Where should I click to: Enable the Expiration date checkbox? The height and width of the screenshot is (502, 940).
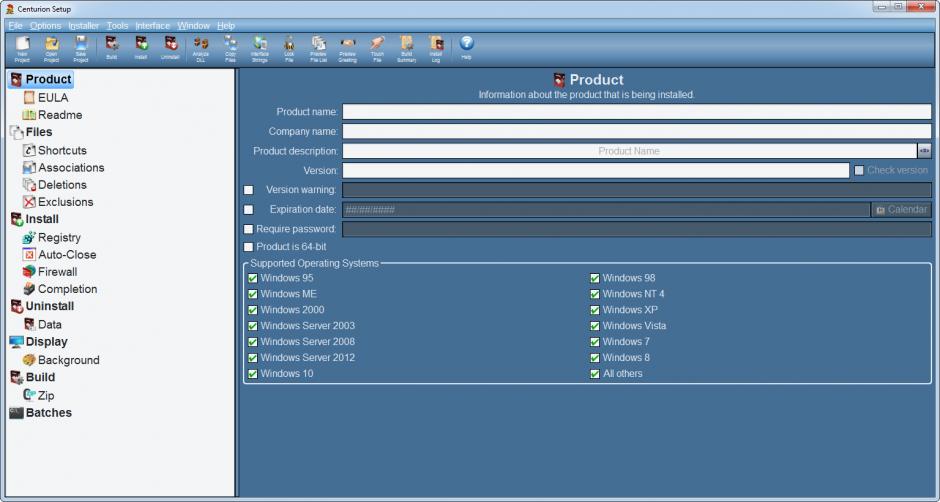tap(248, 210)
